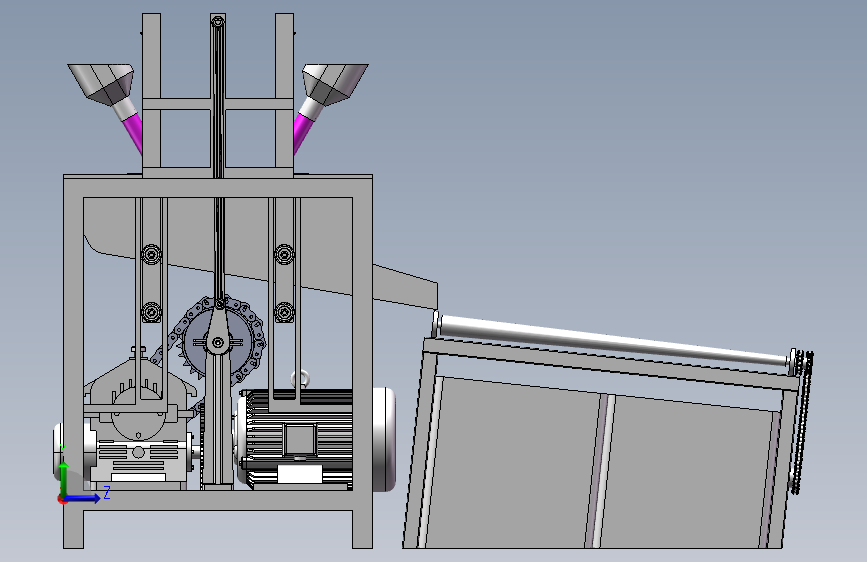Select the upper-right bearing unit
867x562 pixels.
tap(284, 254)
